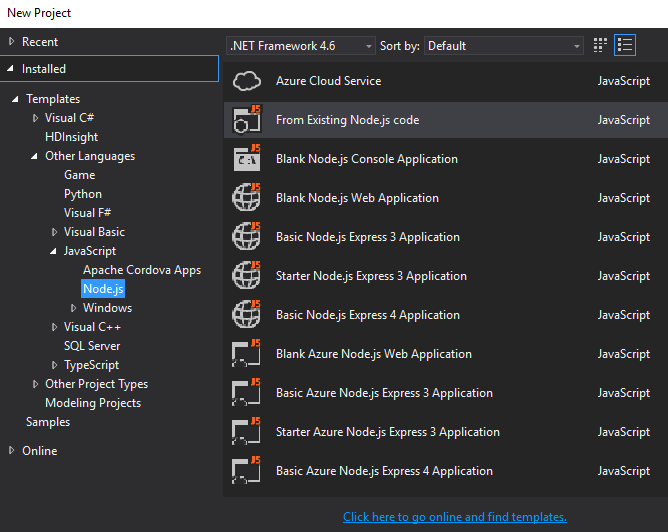Select 'Blank Node.js Web Application' template name
668x532 pixels.
pyautogui.click(x=357, y=198)
